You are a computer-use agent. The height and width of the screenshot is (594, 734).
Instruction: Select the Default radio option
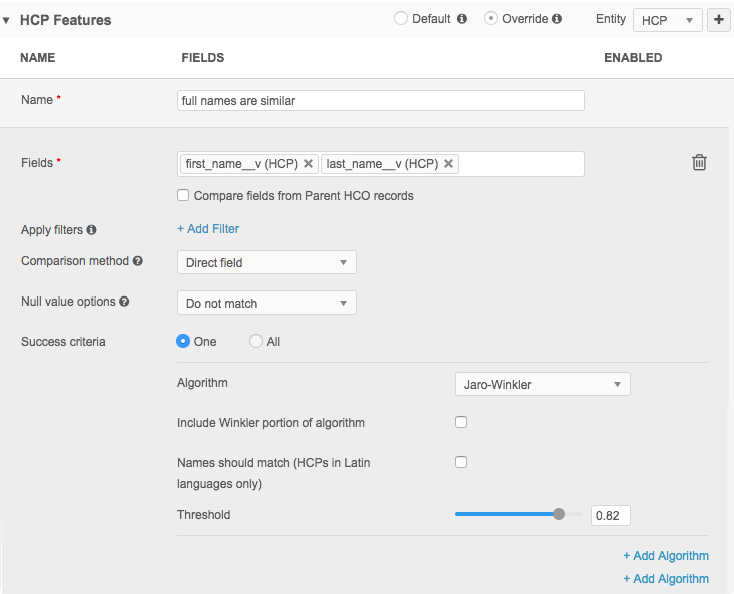(x=401, y=19)
